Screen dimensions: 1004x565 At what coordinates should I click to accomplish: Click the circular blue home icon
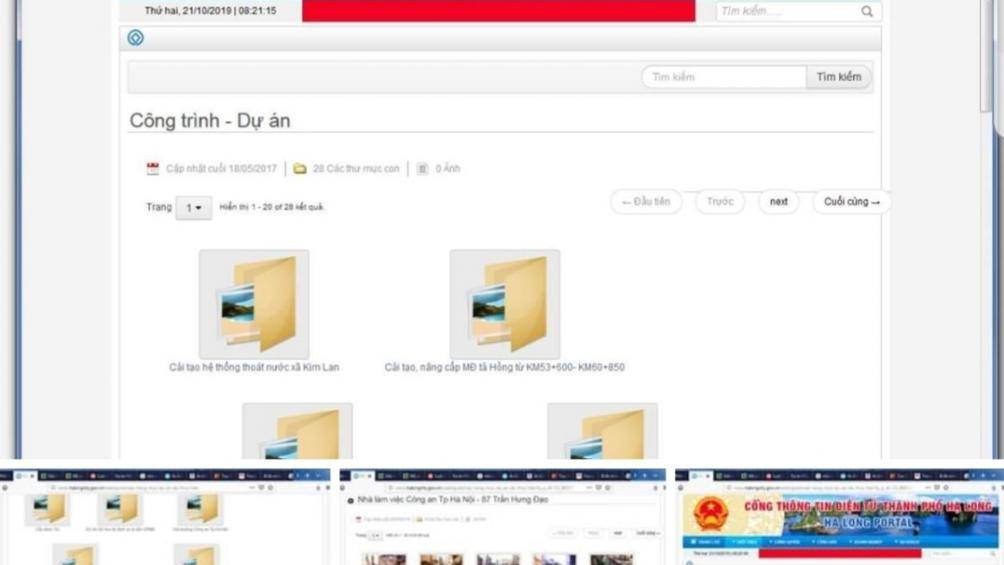click(x=136, y=38)
